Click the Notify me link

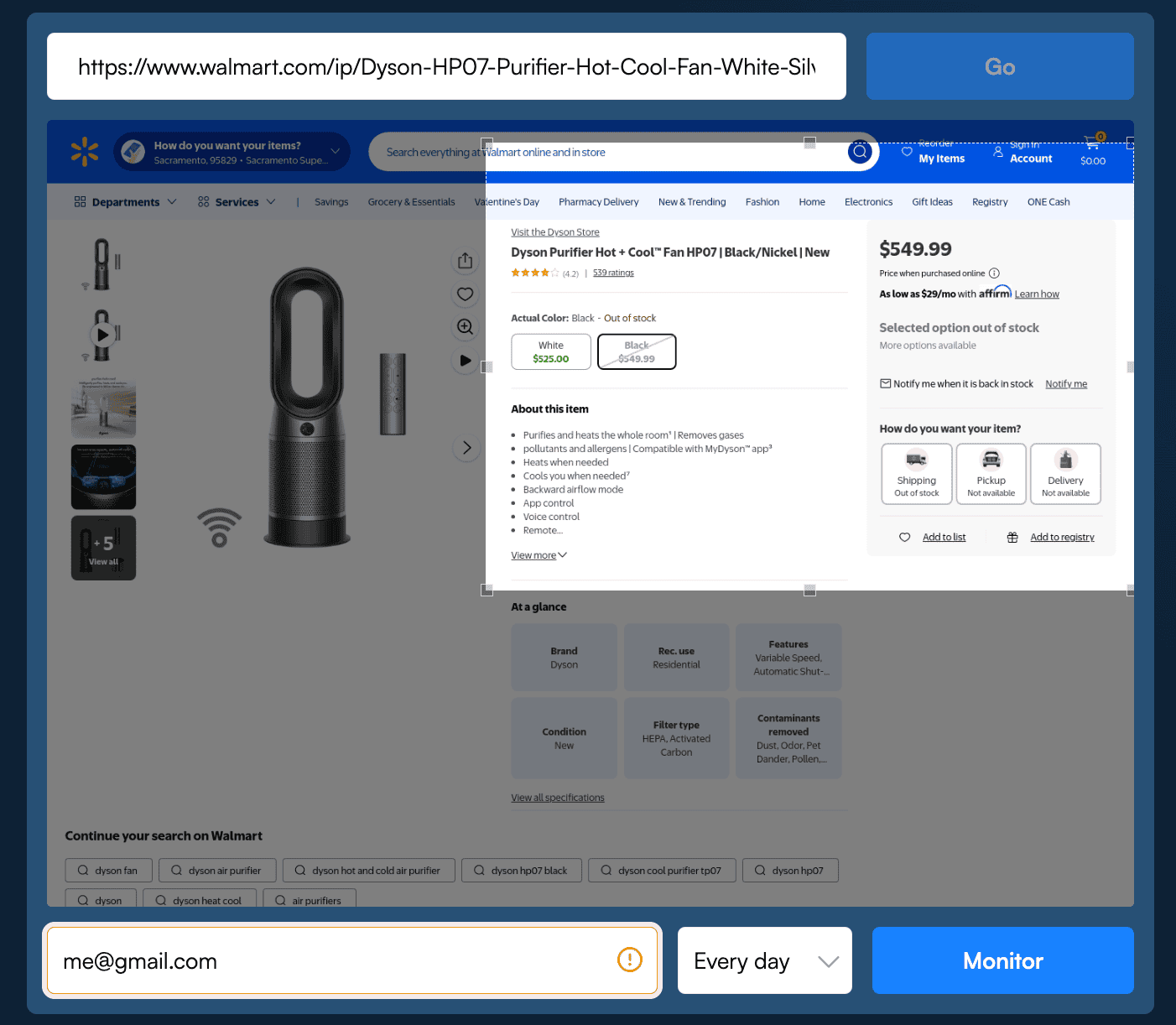pyautogui.click(x=1066, y=384)
